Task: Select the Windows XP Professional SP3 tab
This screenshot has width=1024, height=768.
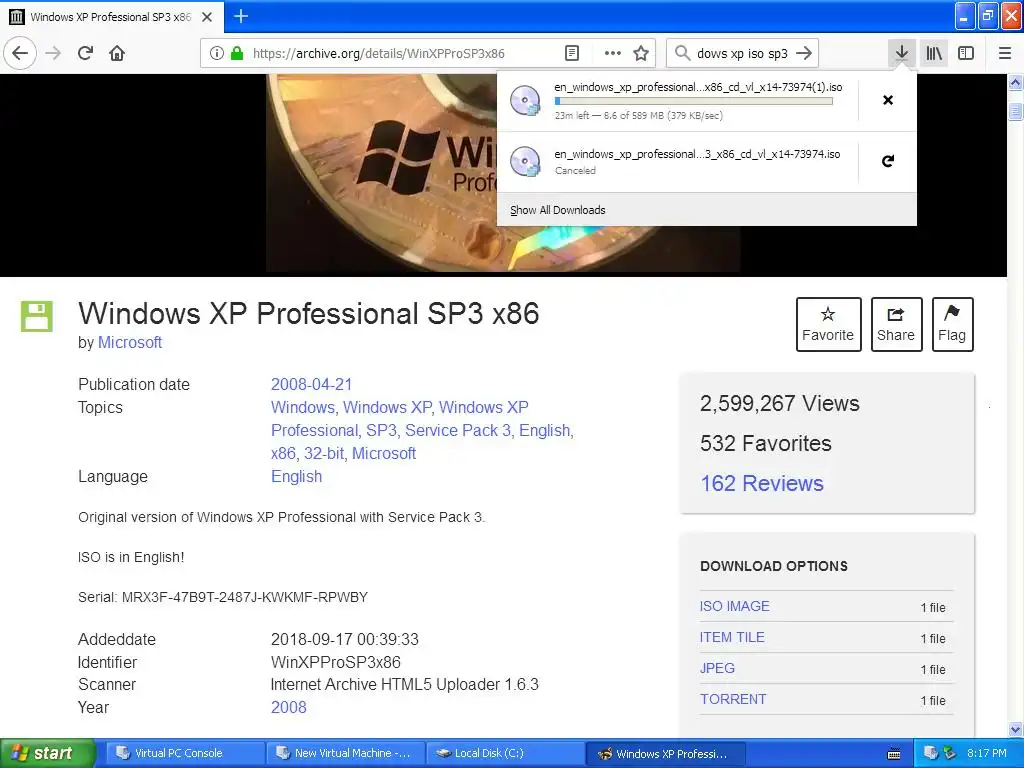Action: coord(111,17)
